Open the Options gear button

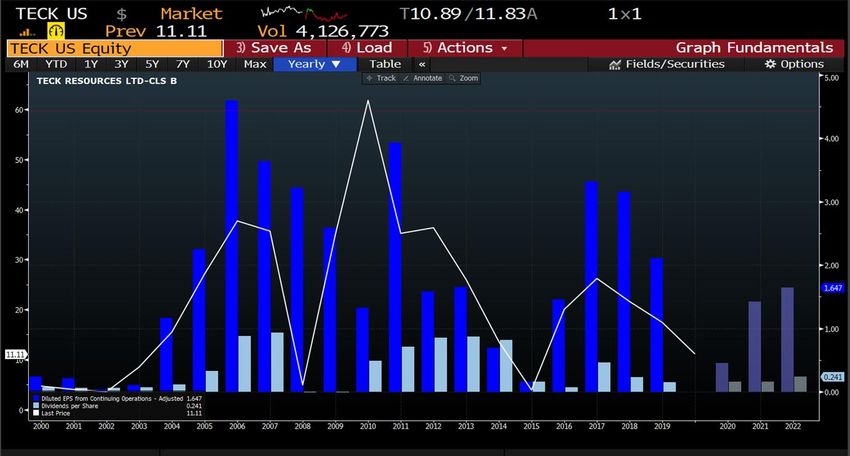794,65
